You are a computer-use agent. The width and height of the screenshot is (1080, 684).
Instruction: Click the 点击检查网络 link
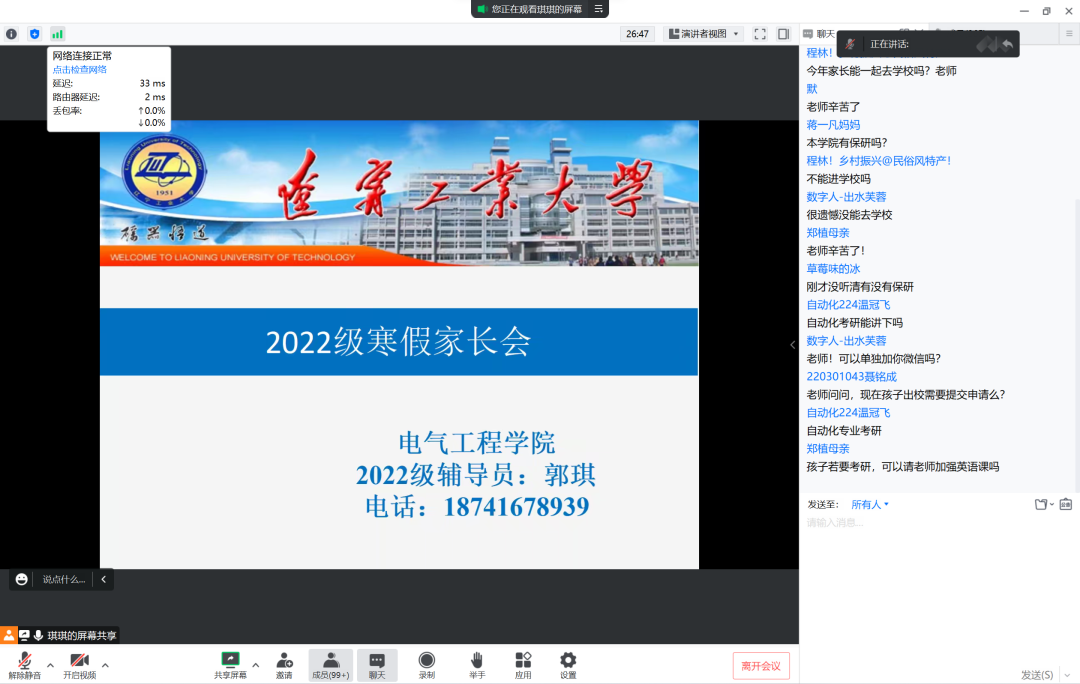[x=79, y=70]
